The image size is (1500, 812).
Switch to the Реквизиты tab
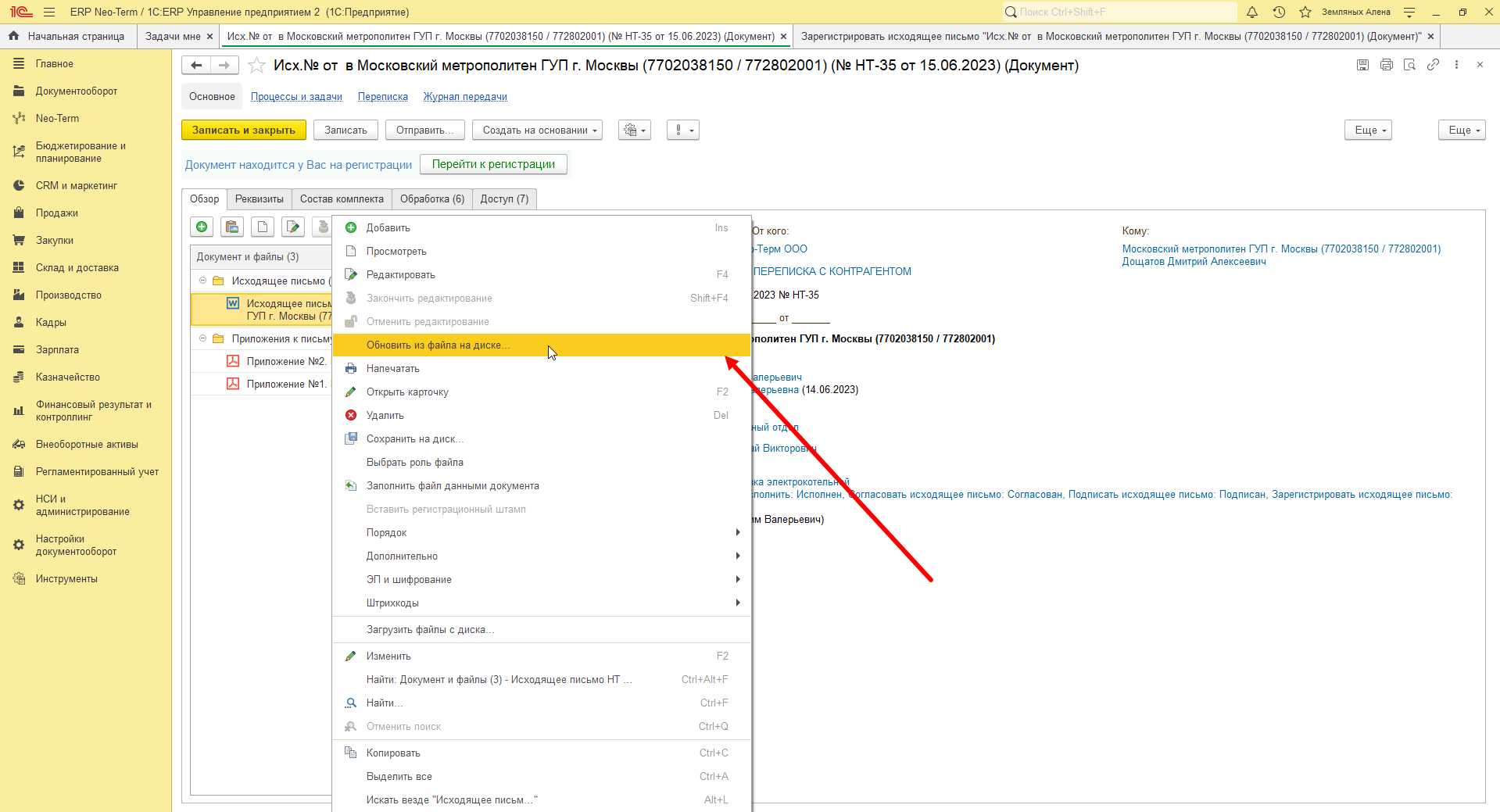[260, 199]
